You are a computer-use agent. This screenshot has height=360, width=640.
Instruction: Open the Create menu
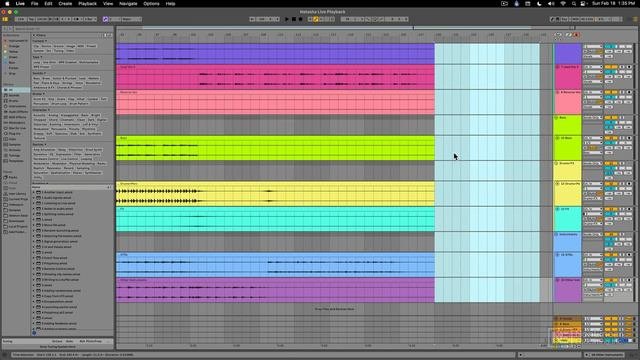point(65,4)
